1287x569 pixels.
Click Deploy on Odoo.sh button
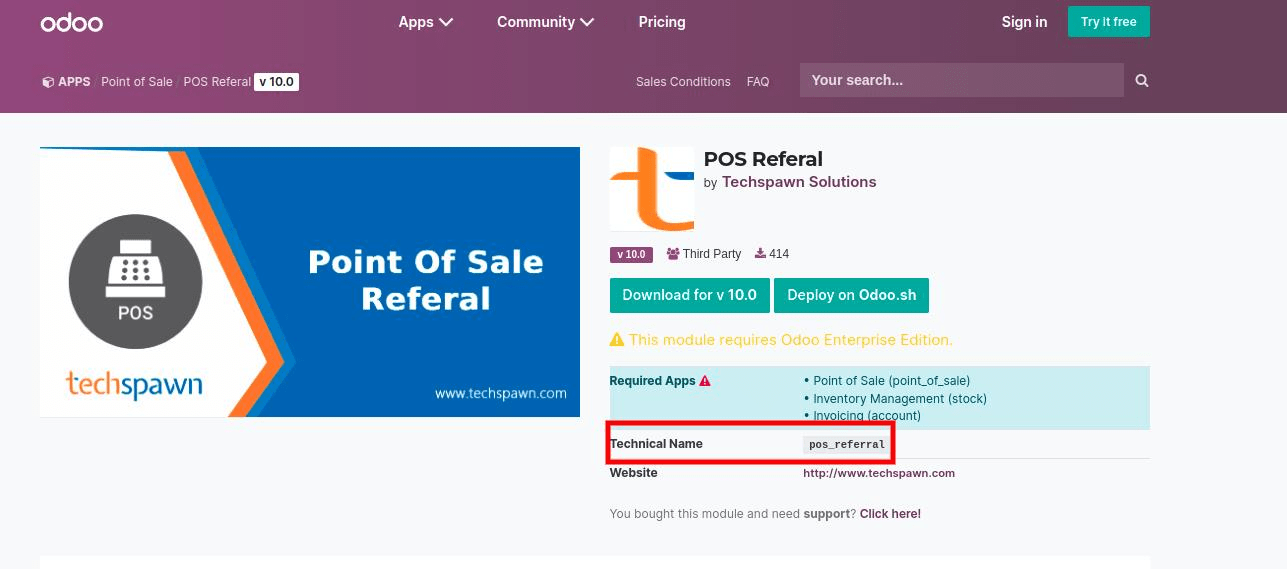point(851,295)
